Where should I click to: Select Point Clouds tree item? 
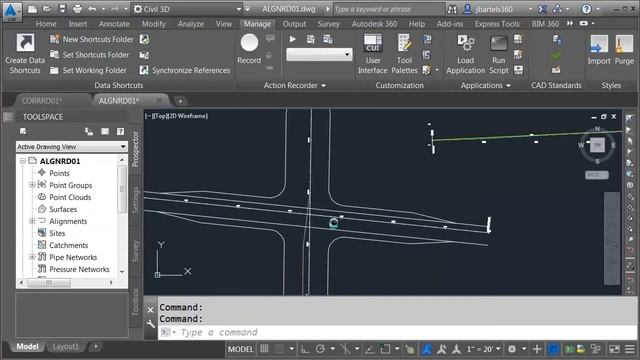[70, 197]
